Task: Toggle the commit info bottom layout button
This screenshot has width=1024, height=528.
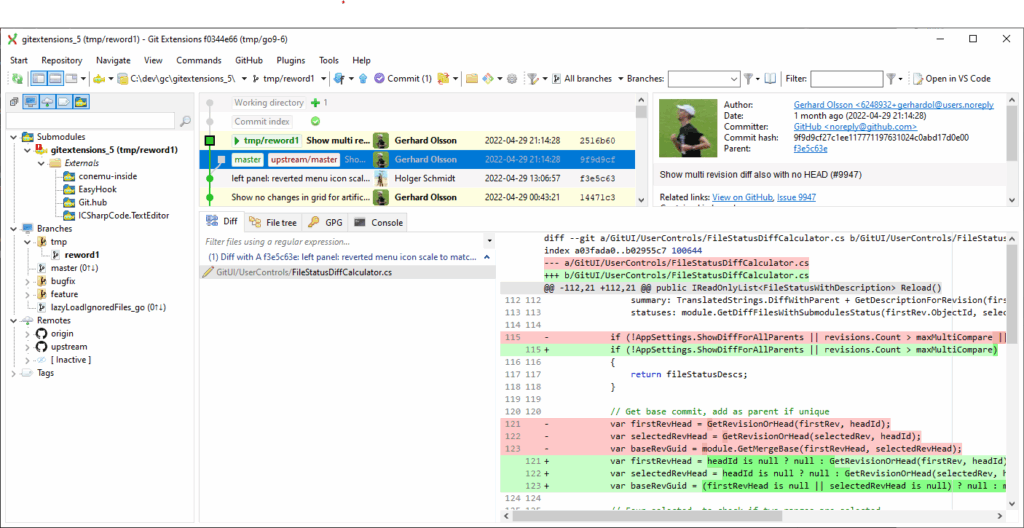Action: tap(56, 78)
